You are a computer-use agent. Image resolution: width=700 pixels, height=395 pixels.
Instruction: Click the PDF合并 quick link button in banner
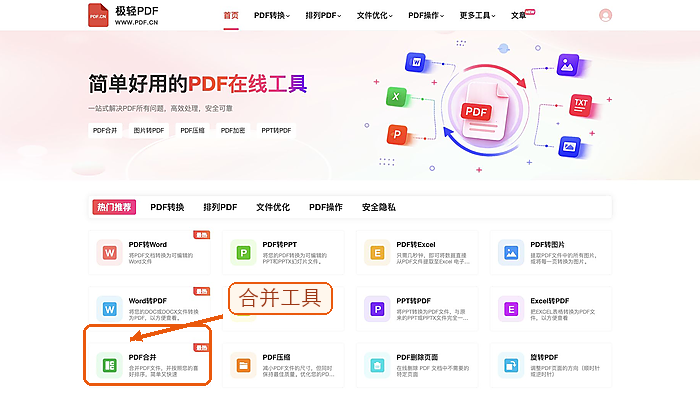coord(105,130)
